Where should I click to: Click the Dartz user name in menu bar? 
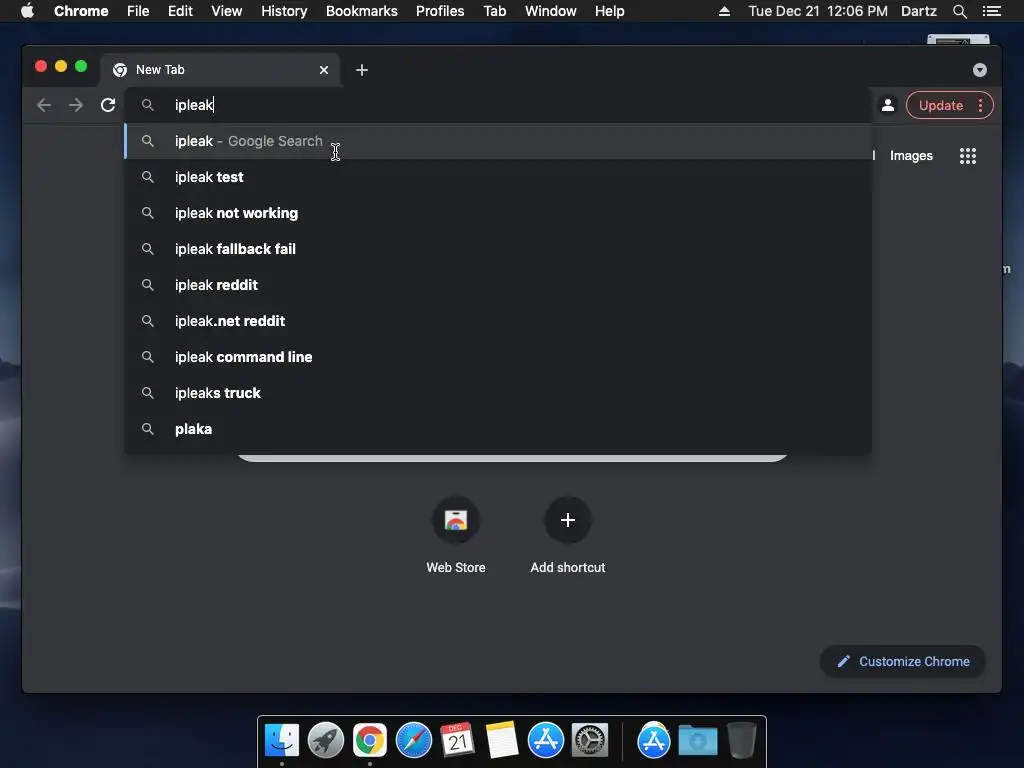[918, 11]
